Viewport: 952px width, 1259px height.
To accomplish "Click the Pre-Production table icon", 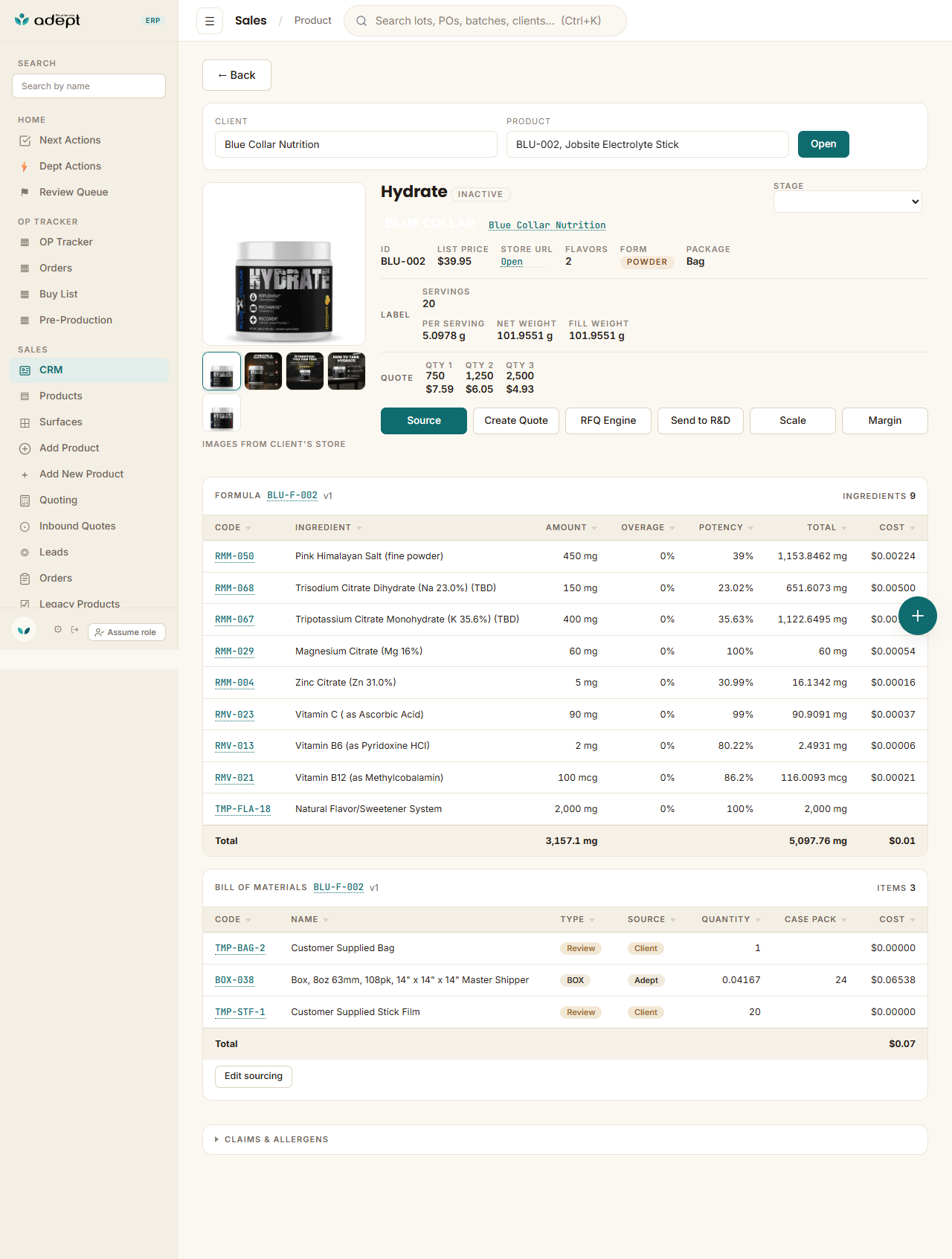I will [x=25, y=321].
